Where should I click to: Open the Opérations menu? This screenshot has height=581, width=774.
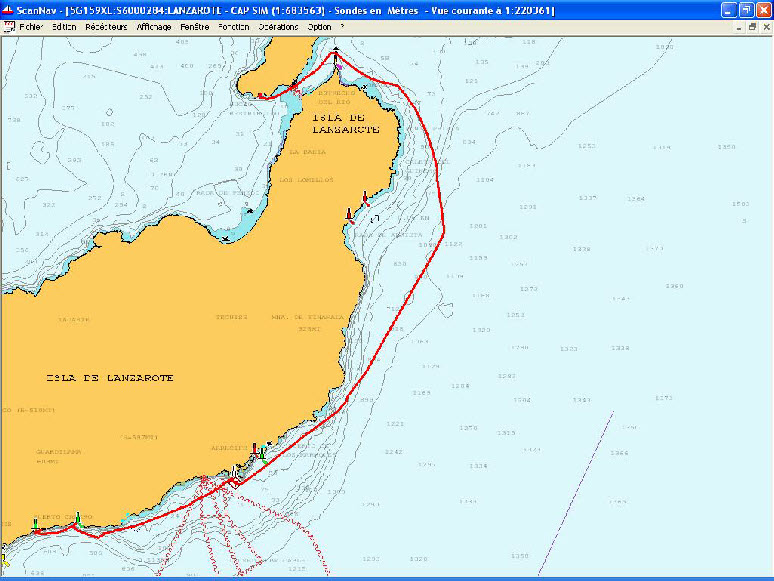(x=278, y=27)
